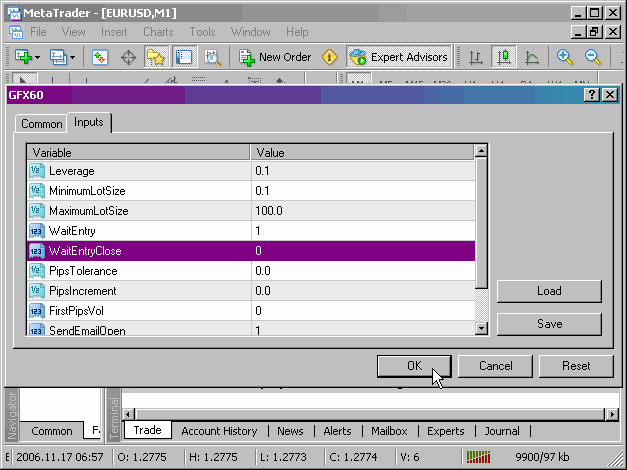The width and height of the screenshot is (627, 470).
Task: Click the yellow diamond warning icon
Action: pyautogui.click(x=329, y=57)
